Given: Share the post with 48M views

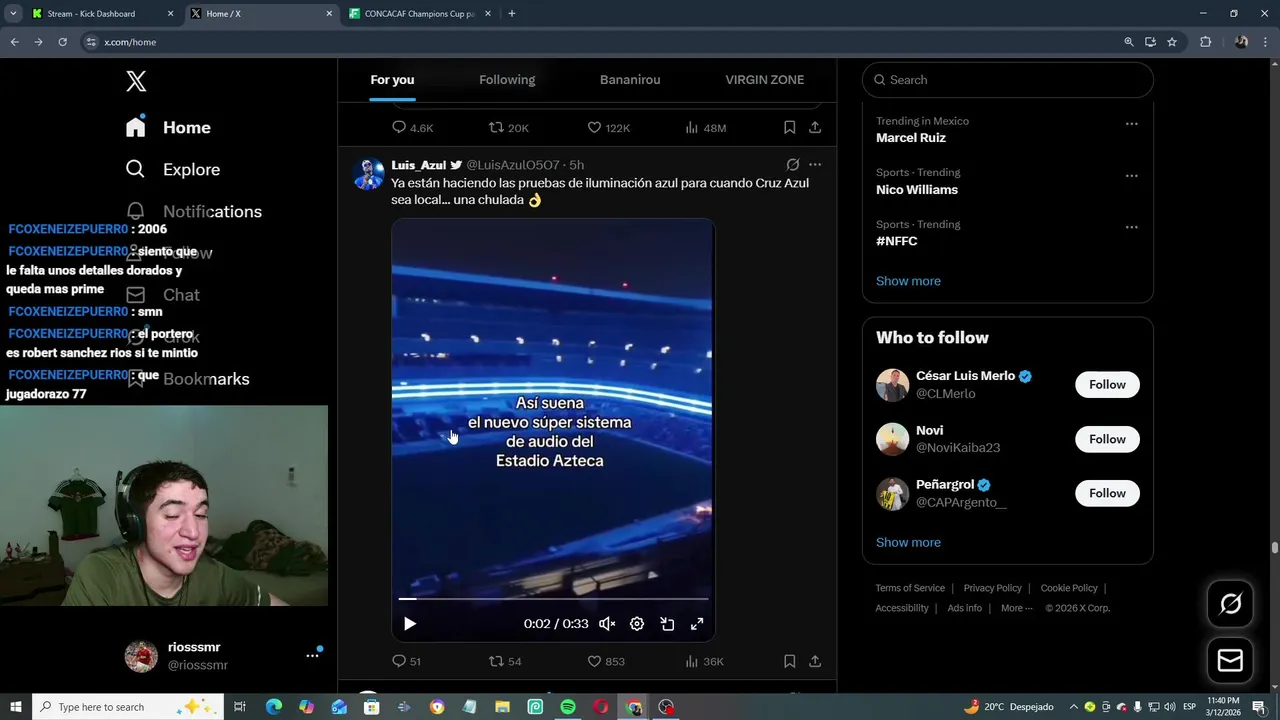Looking at the screenshot, I should point(815,127).
